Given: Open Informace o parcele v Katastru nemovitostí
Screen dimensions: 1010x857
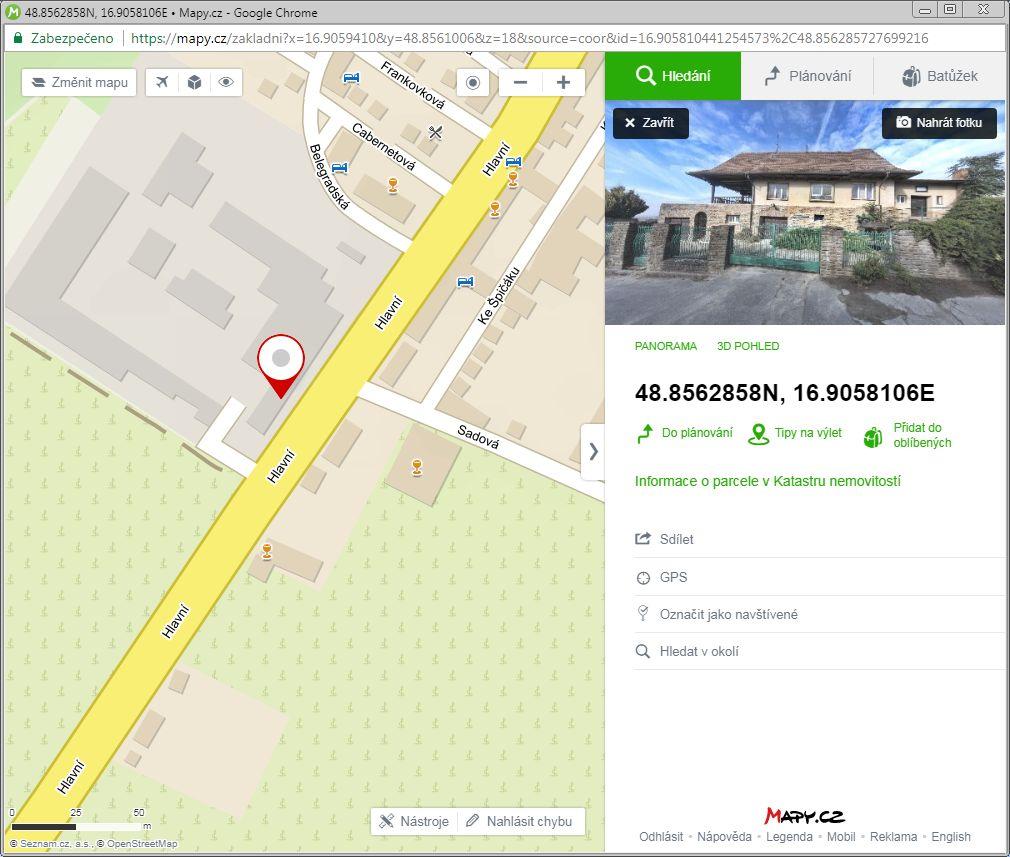Looking at the screenshot, I should point(768,481).
